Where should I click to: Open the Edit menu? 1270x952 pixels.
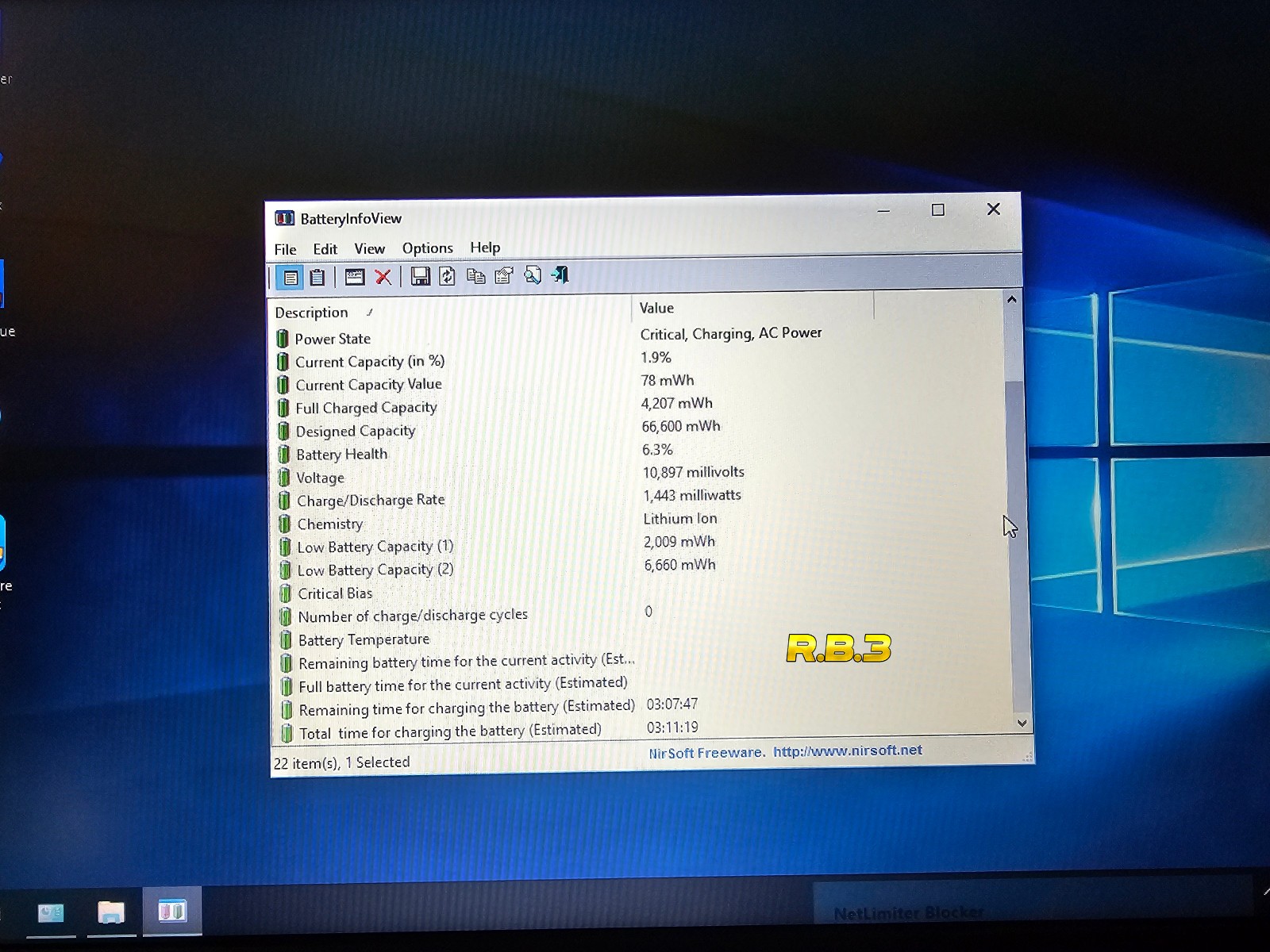(x=325, y=249)
